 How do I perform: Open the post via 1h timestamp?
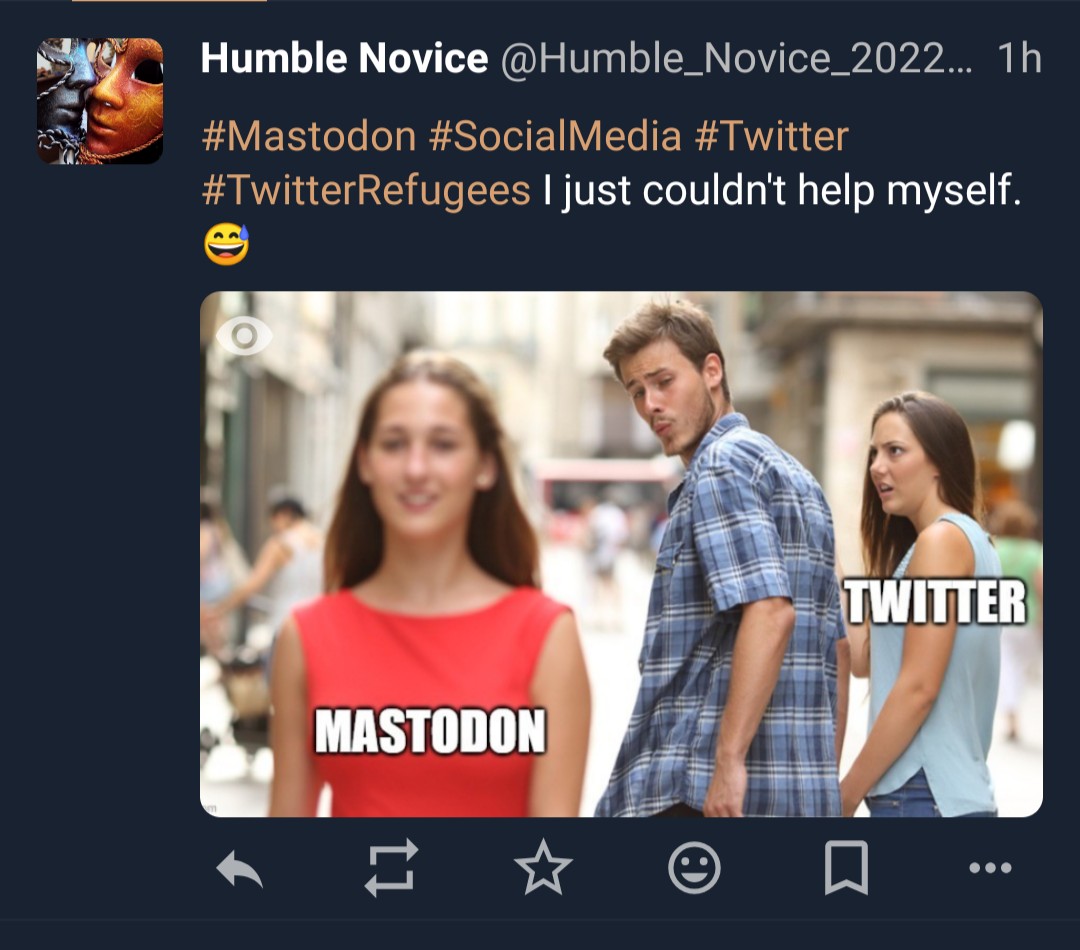click(x=1020, y=60)
